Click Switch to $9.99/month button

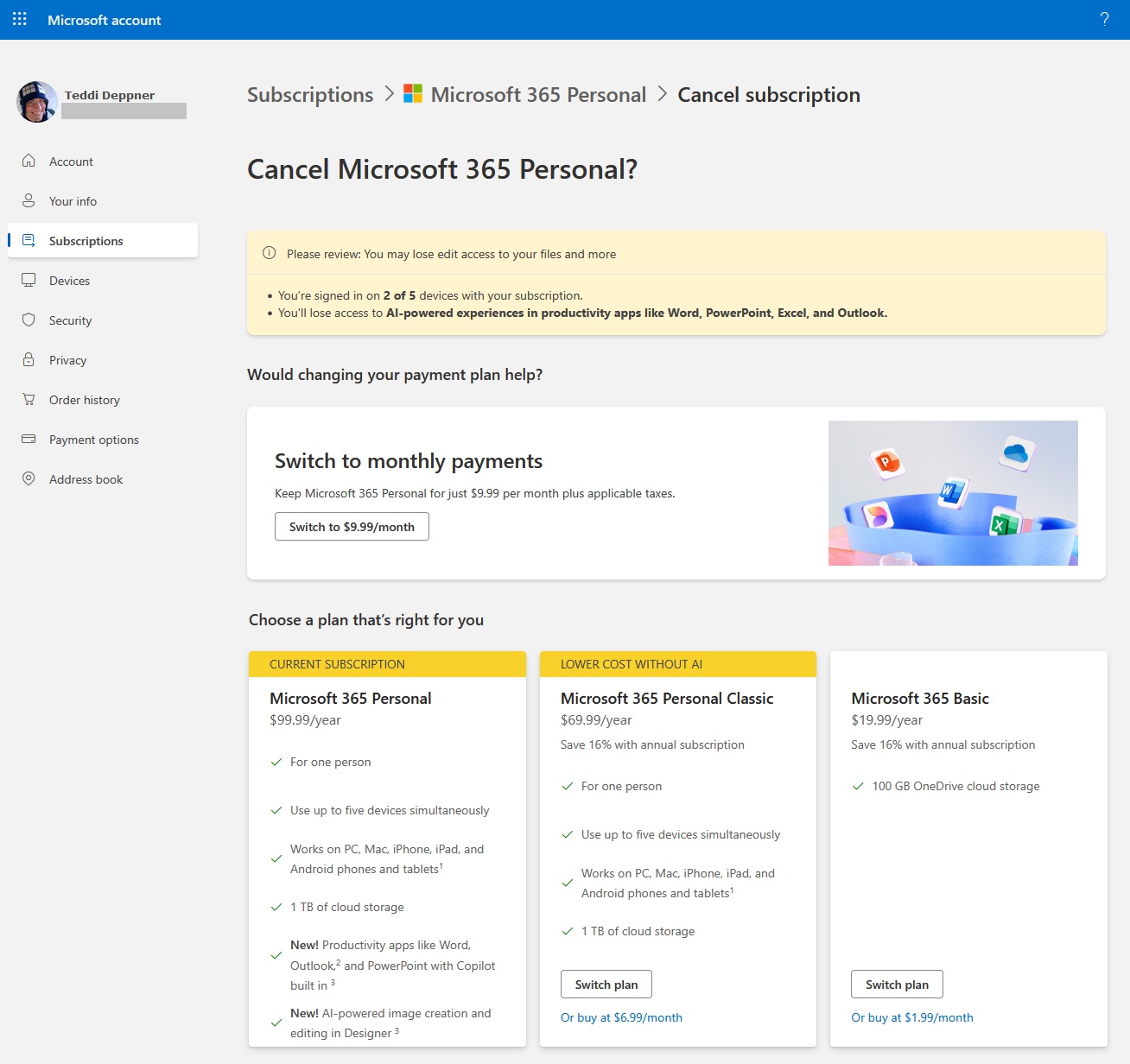pos(352,527)
